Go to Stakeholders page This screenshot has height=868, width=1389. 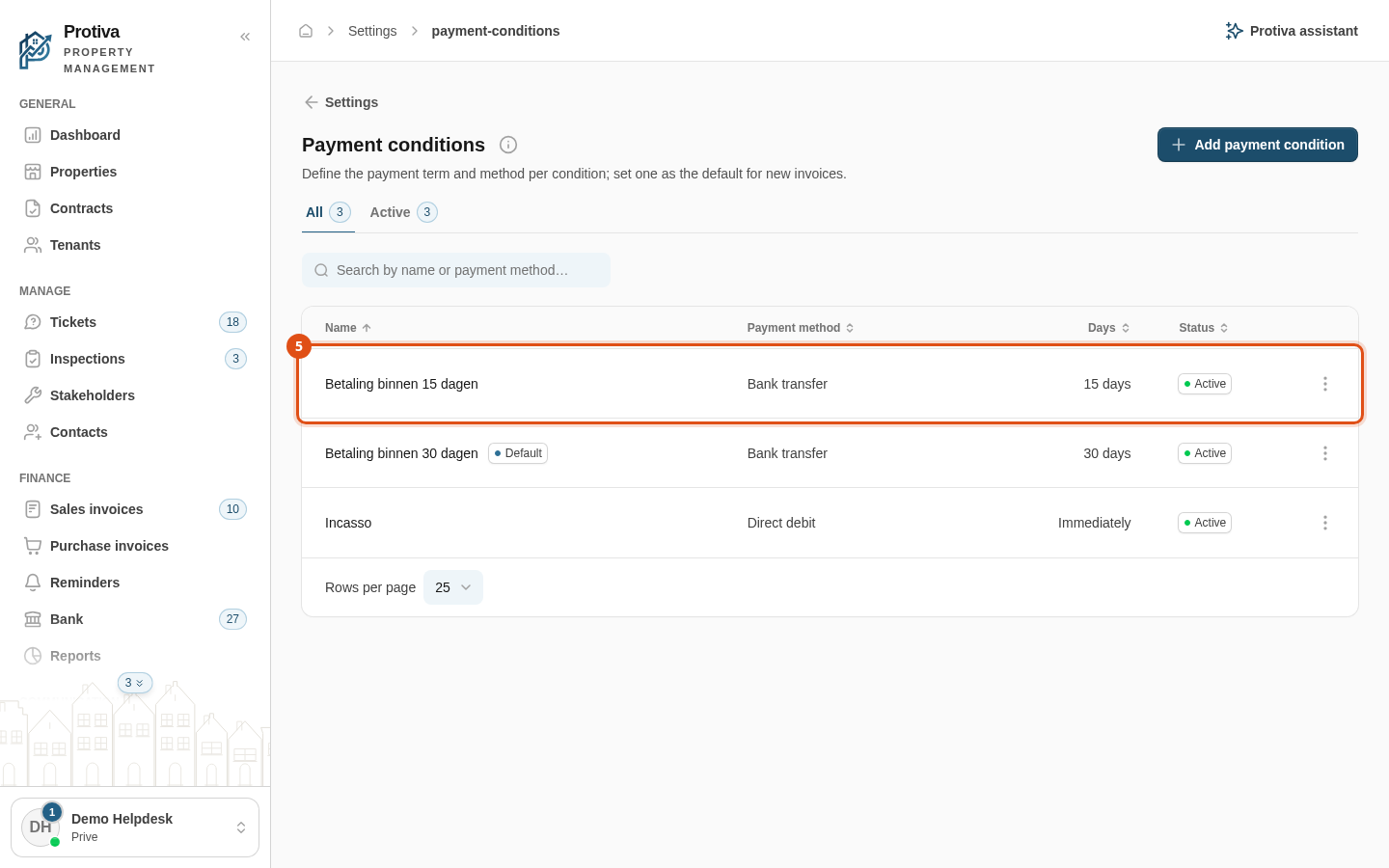(x=135, y=395)
